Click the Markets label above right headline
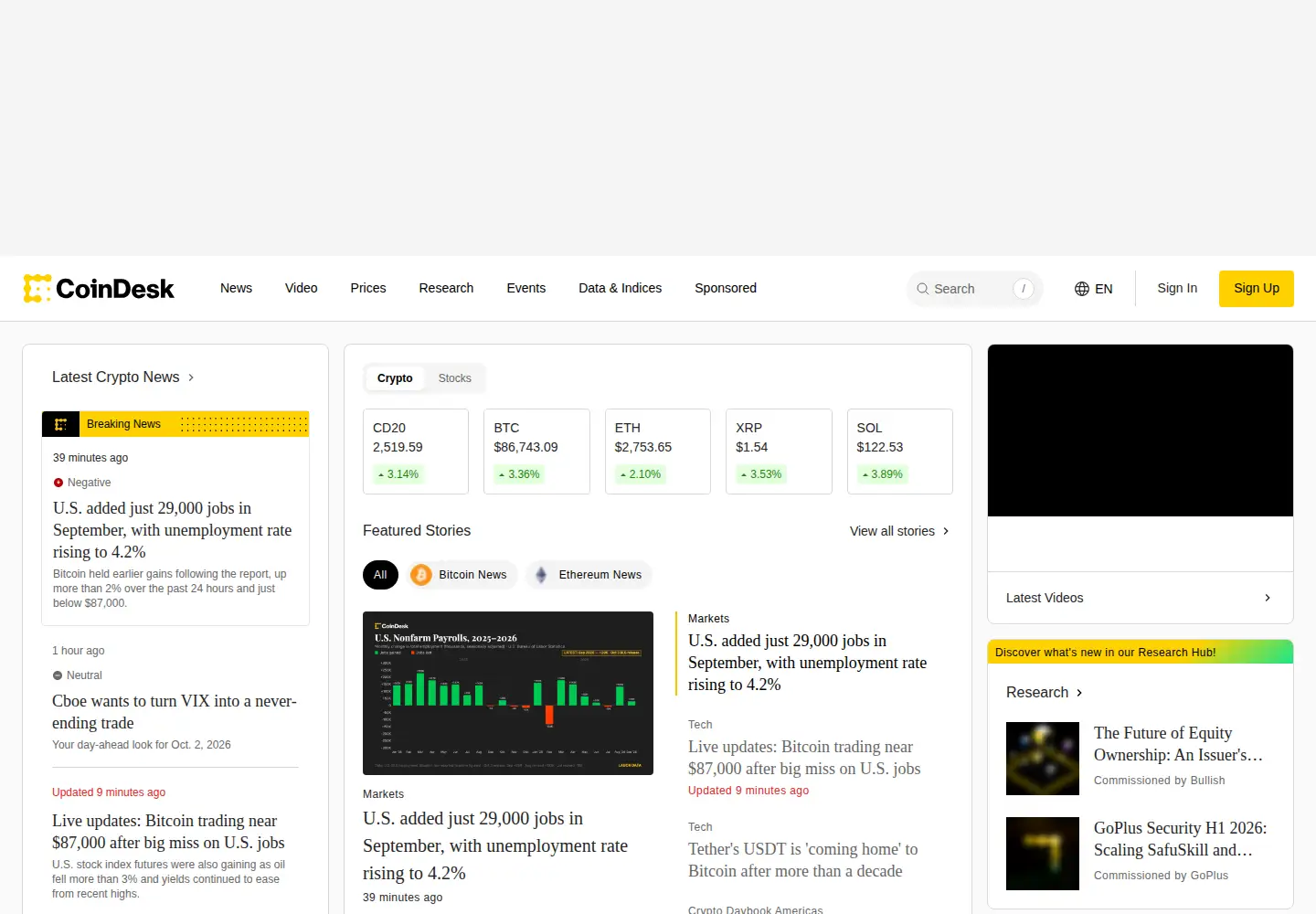Image resolution: width=1316 pixels, height=914 pixels. coord(708,619)
